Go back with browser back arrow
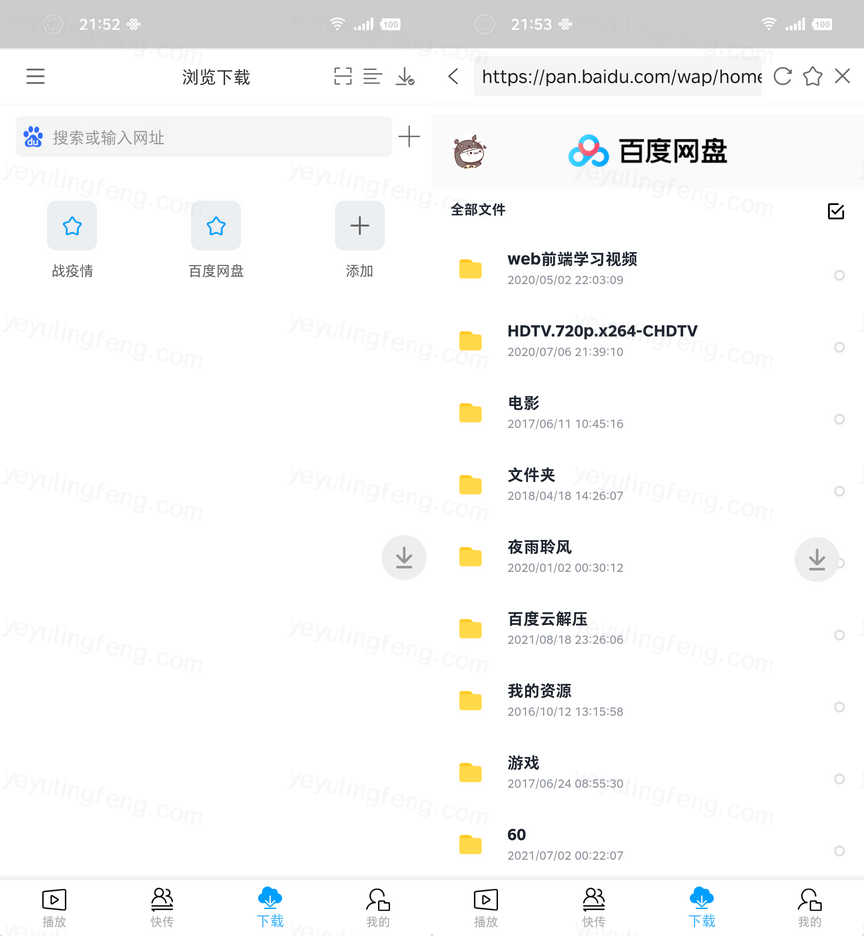 coord(454,76)
